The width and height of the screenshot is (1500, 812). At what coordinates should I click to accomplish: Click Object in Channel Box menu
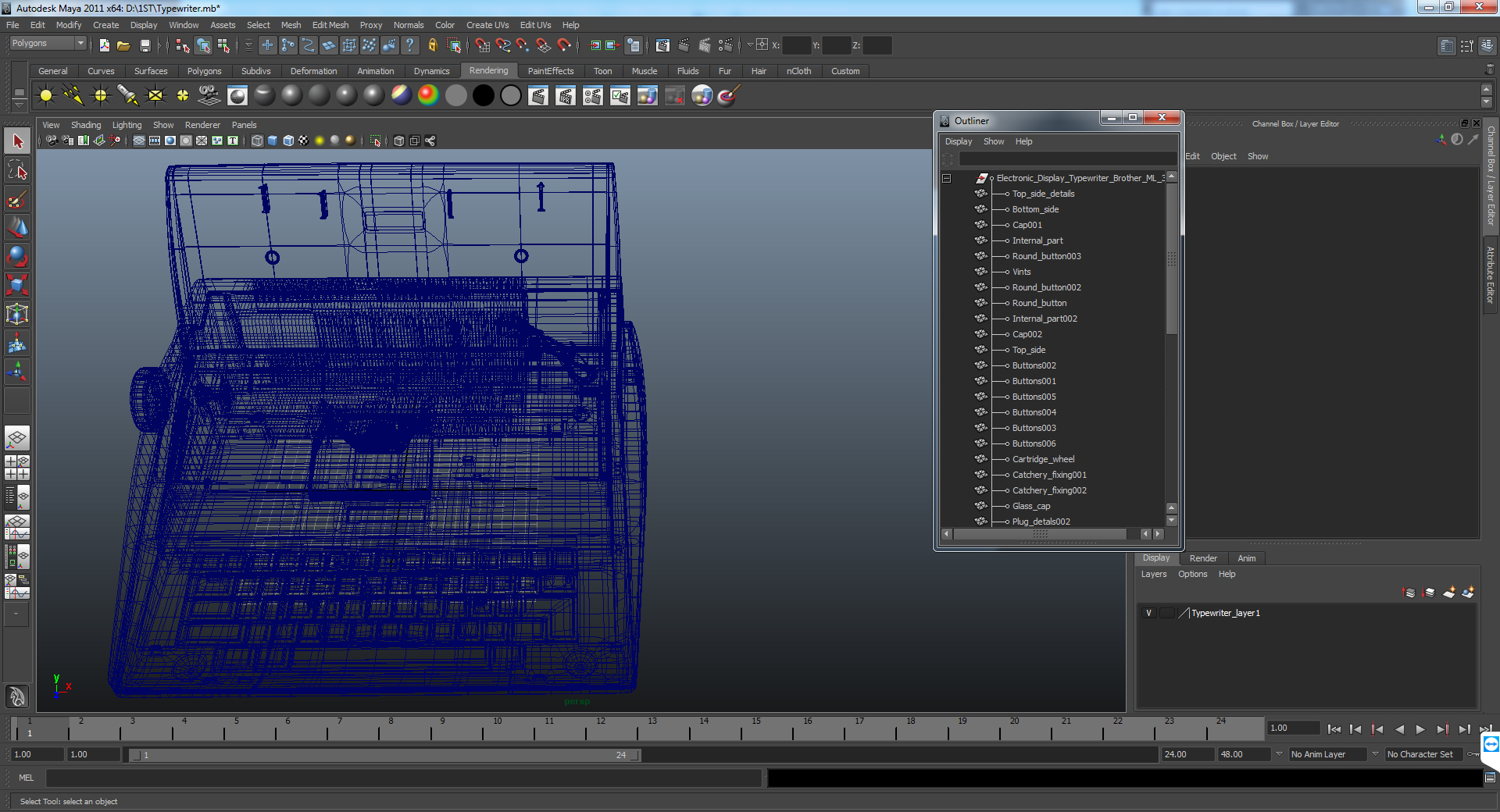pyautogui.click(x=1223, y=156)
